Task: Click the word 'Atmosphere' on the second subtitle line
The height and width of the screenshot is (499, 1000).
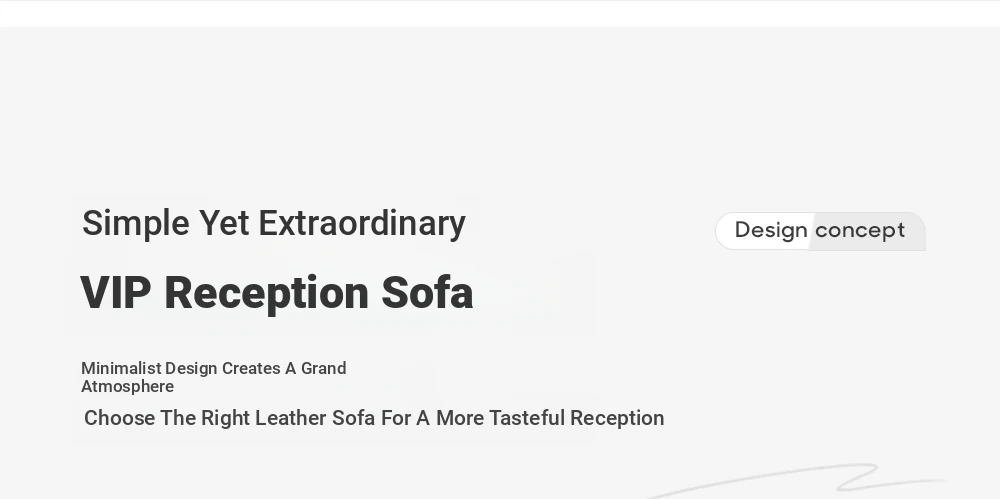Action: tap(128, 387)
